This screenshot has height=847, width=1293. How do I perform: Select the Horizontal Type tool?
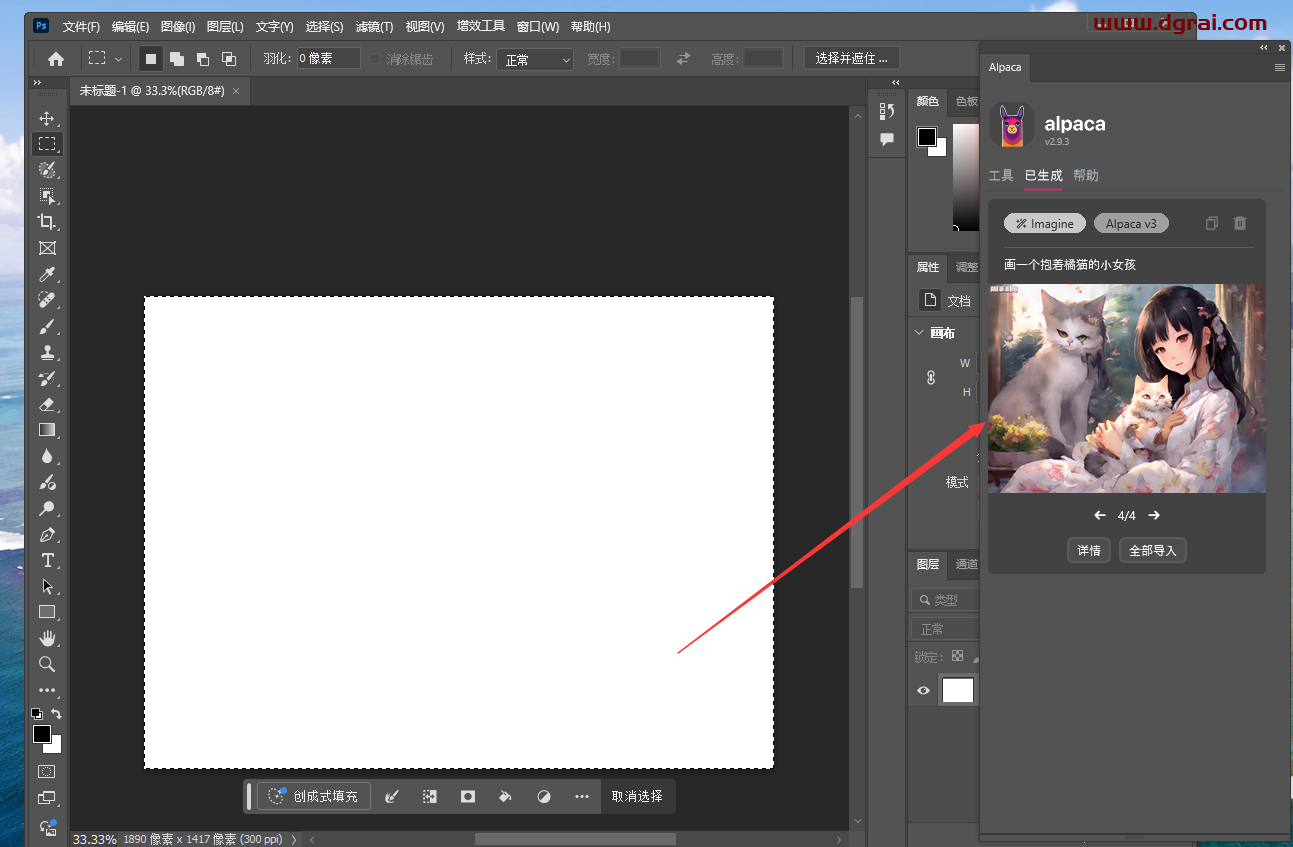pyautogui.click(x=47, y=560)
